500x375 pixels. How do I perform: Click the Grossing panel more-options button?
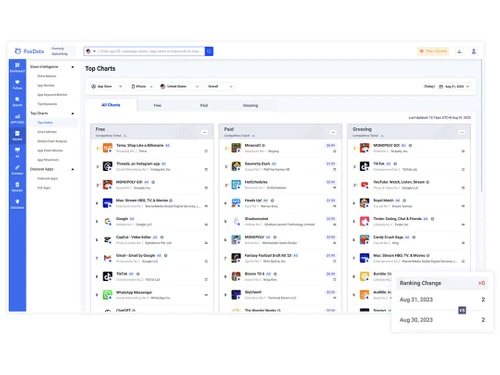pyautogui.click(x=461, y=132)
